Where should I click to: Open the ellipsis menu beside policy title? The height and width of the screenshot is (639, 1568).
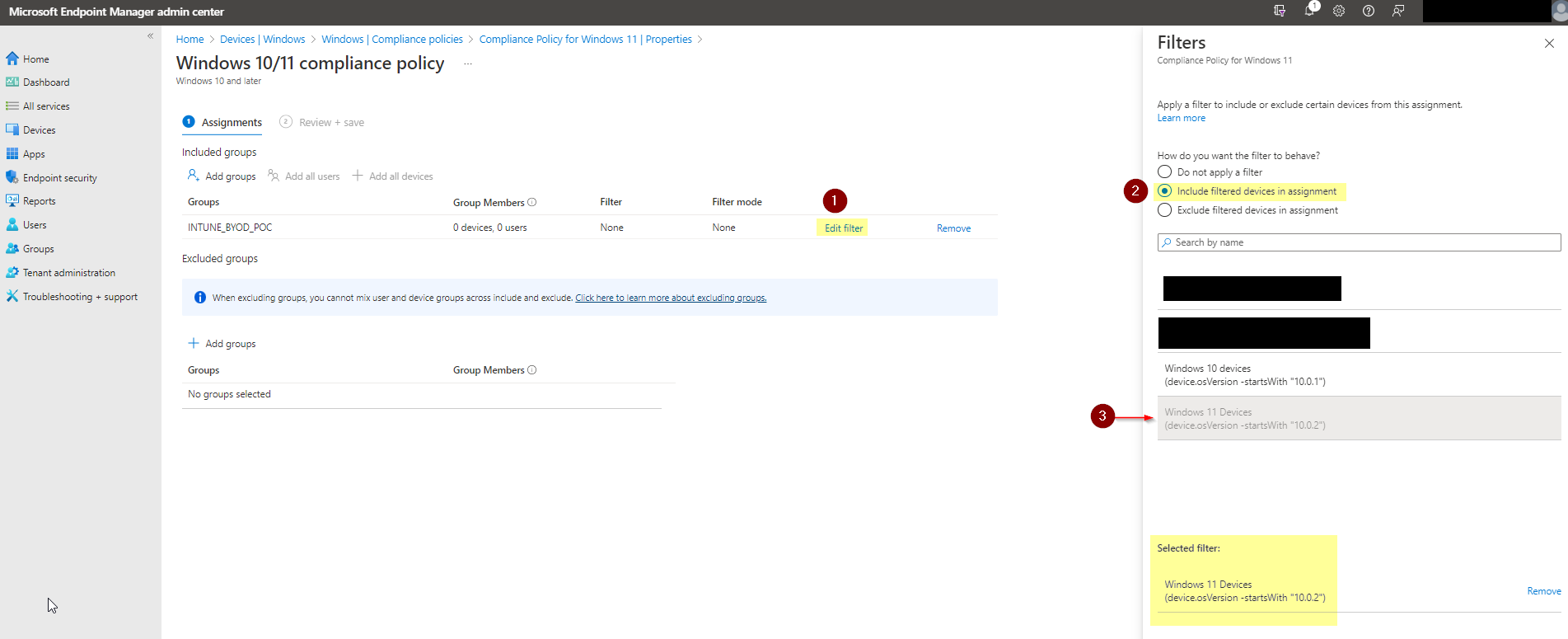(x=468, y=63)
